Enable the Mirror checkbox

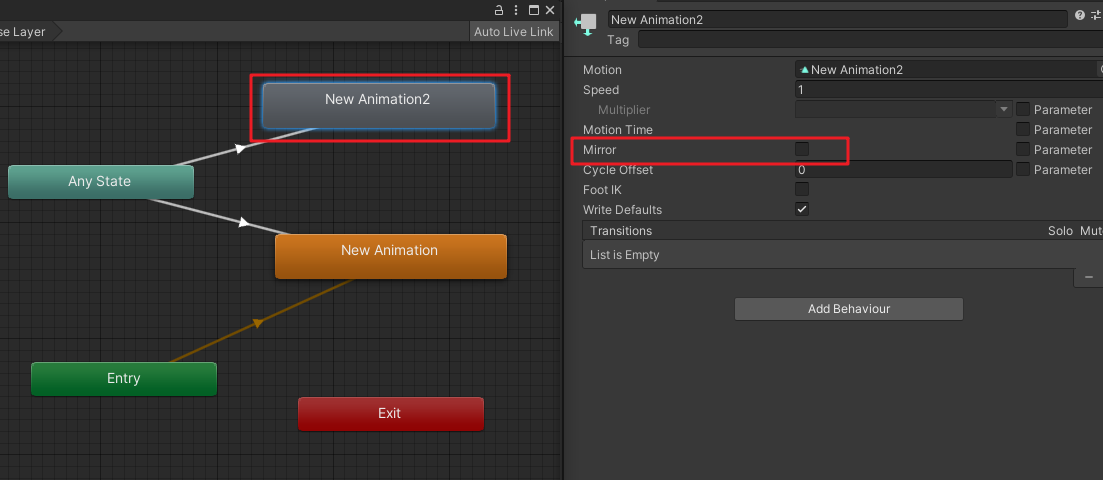coord(802,149)
